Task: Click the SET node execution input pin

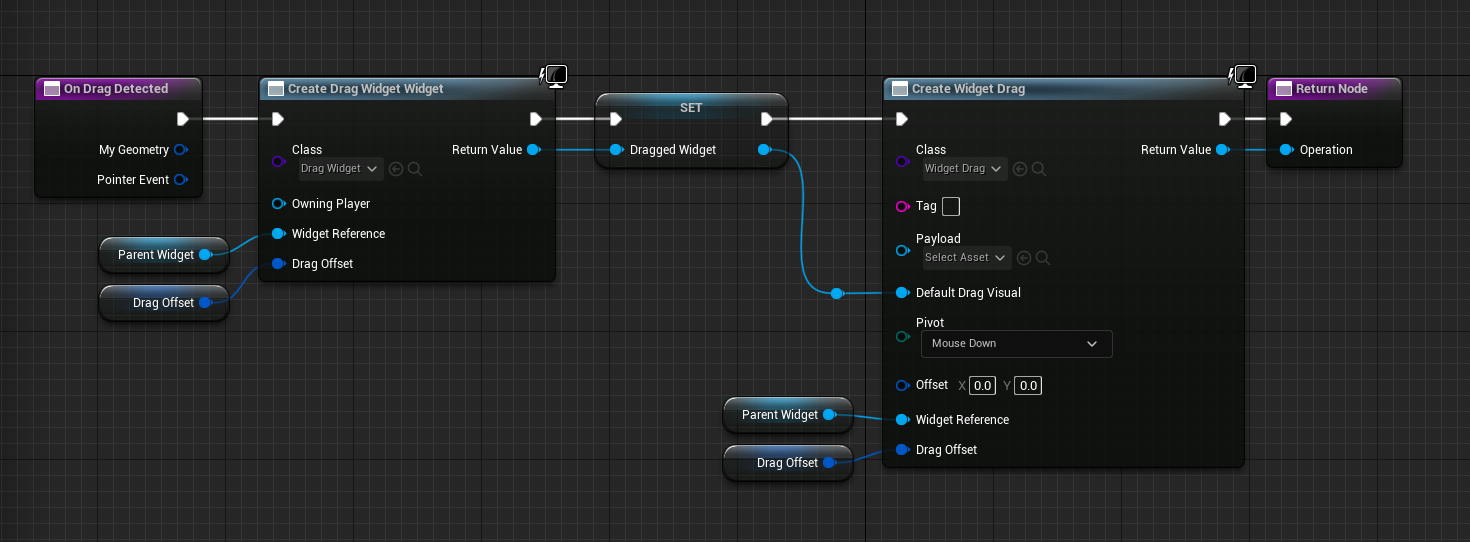Action: point(616,119)
